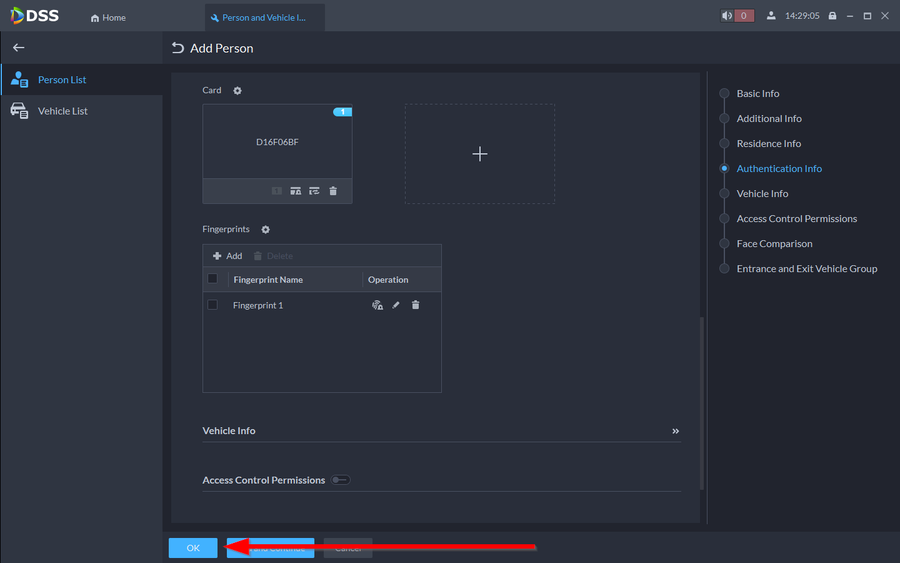Go back using the left arrow in sidebar
The image size is (900, 563).
point(18,48)
